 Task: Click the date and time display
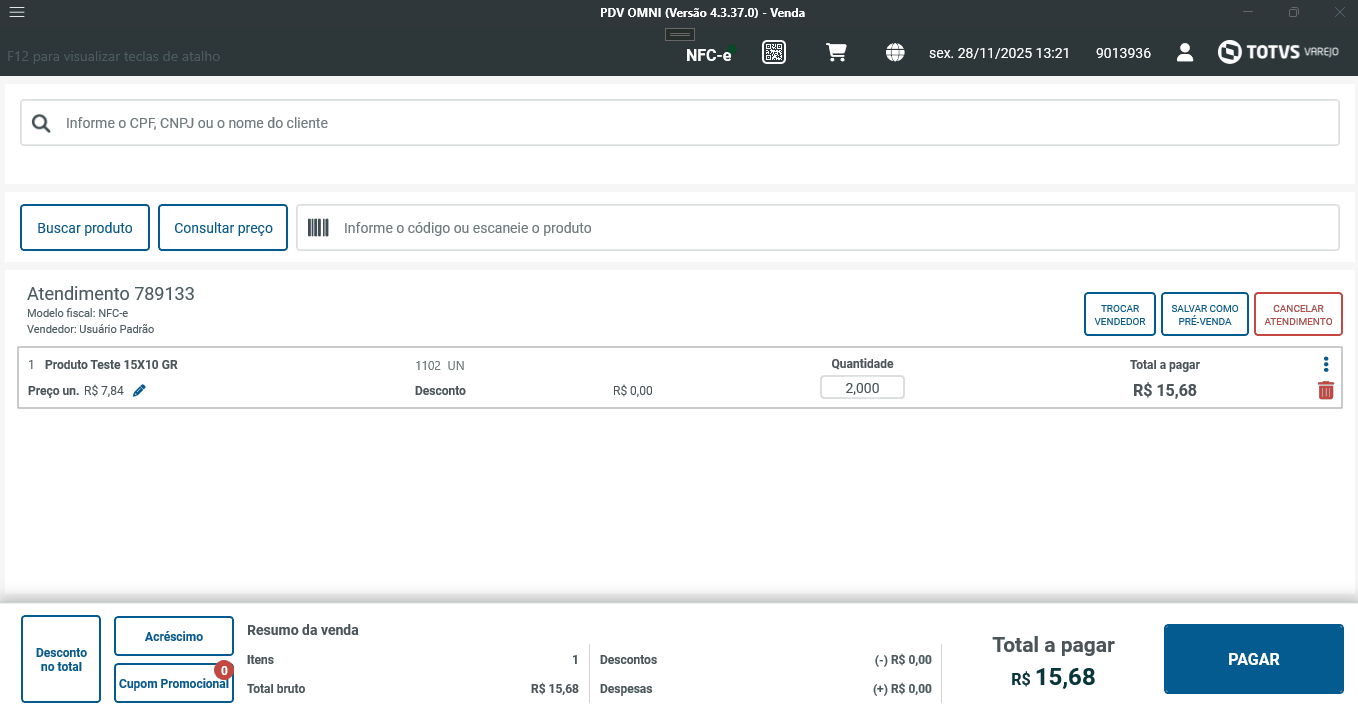click(999, 53)
